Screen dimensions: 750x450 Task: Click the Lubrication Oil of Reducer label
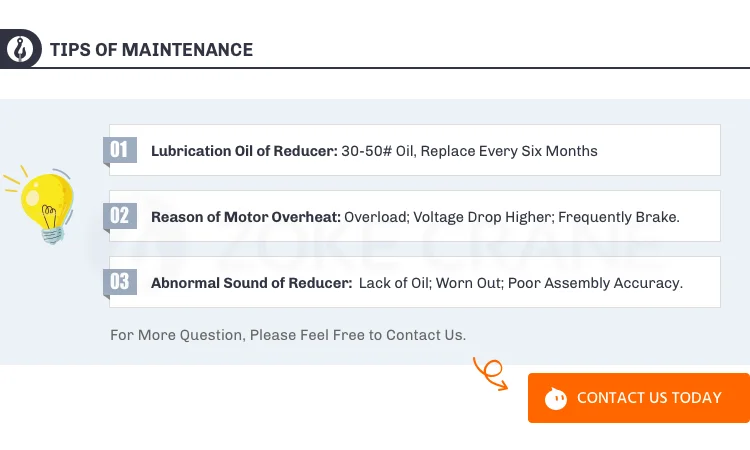tap(244, 151)
